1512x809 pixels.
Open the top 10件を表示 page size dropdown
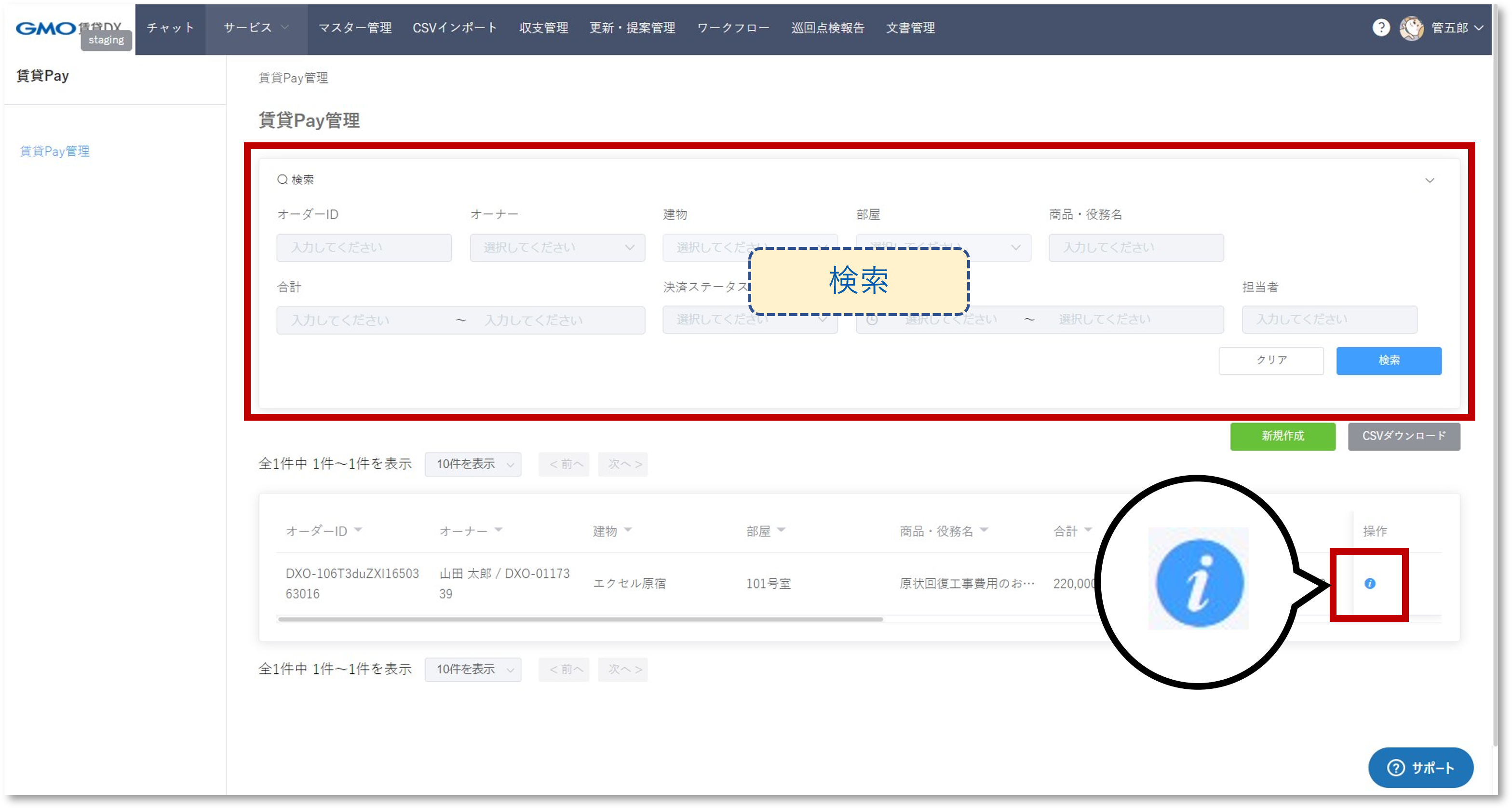coord(472,464)
